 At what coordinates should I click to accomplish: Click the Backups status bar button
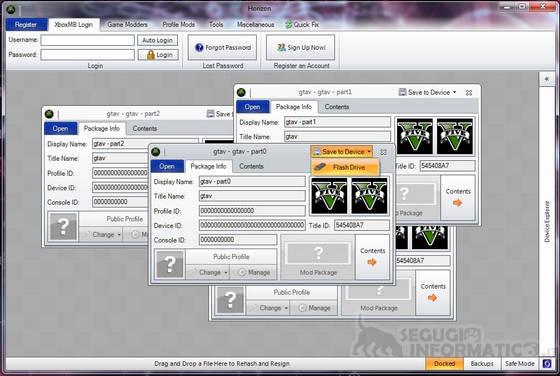[x=482, y=364]
